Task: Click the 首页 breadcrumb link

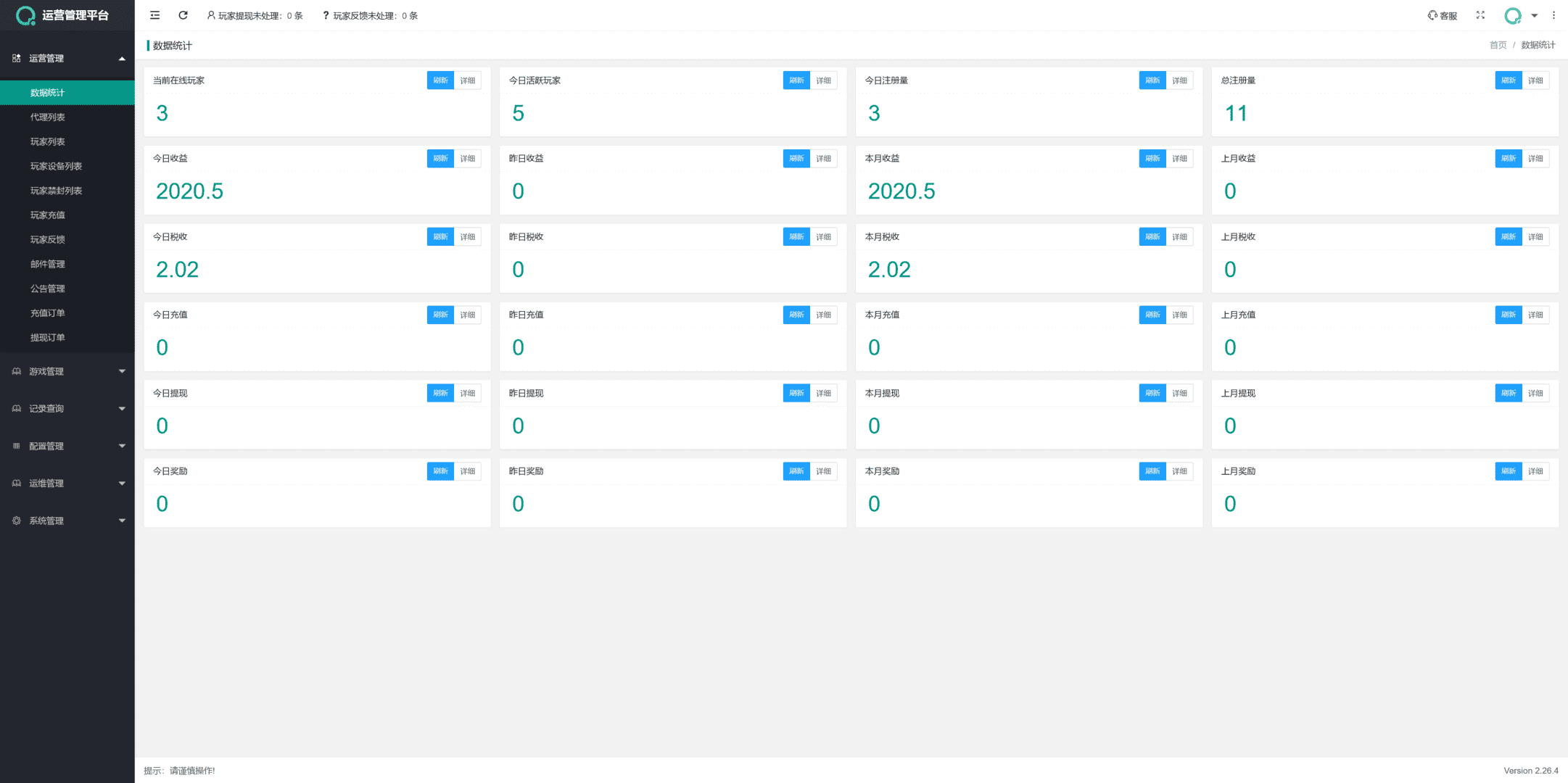Action: click(1498, 45)
